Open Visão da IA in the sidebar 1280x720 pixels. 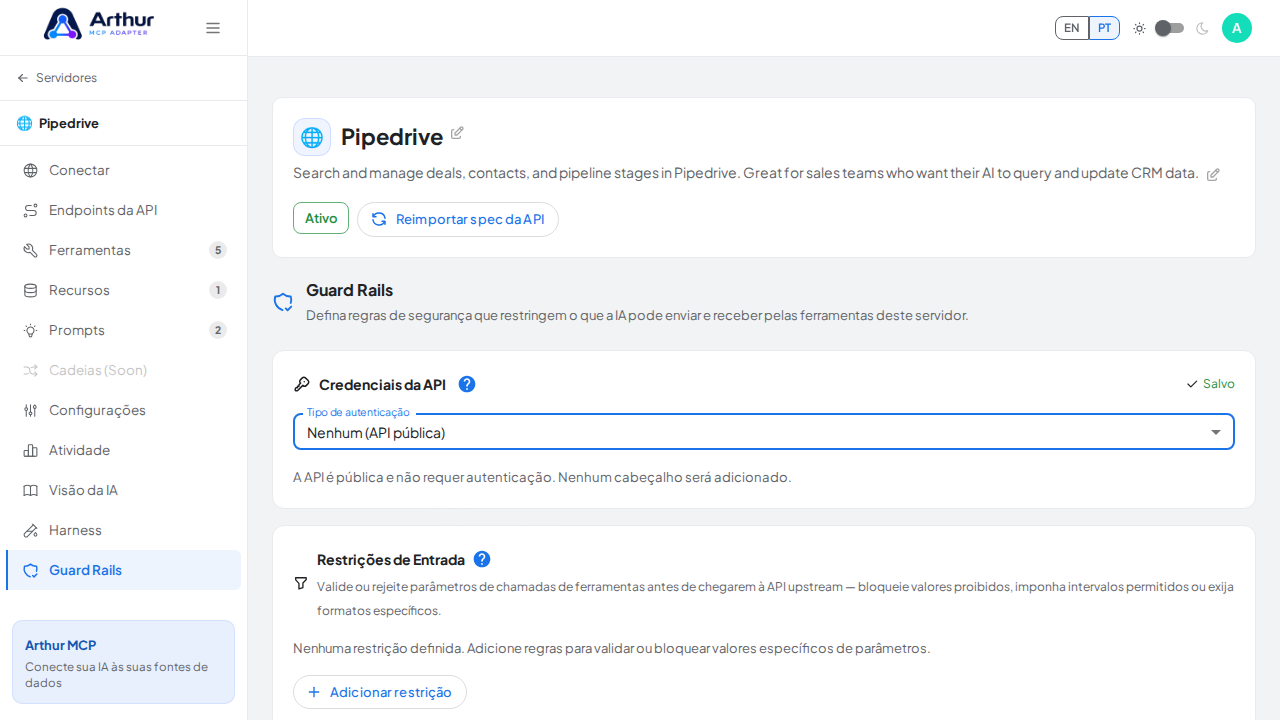[124, 490]
